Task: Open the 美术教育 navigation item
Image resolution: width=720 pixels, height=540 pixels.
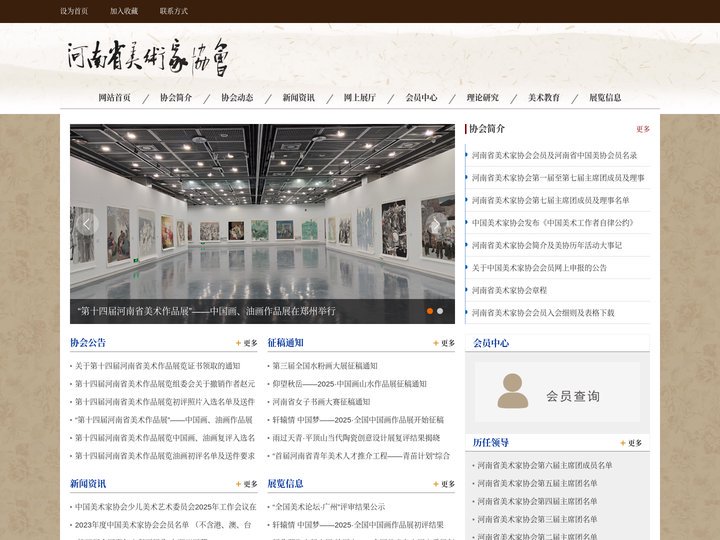Action: (x=544, y=97)
